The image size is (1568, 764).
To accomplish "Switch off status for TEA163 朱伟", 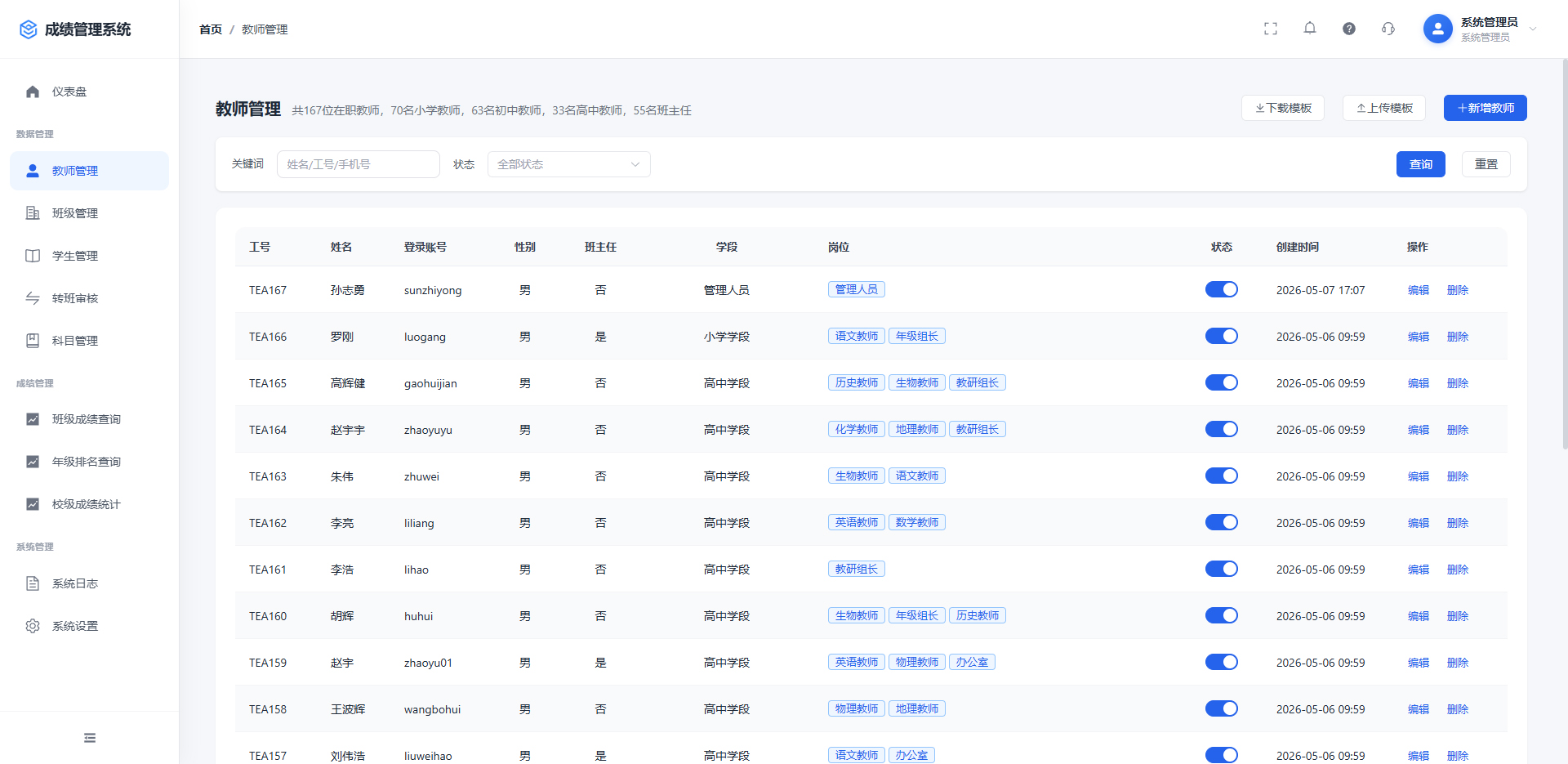I will click(x=1222, y=476).
